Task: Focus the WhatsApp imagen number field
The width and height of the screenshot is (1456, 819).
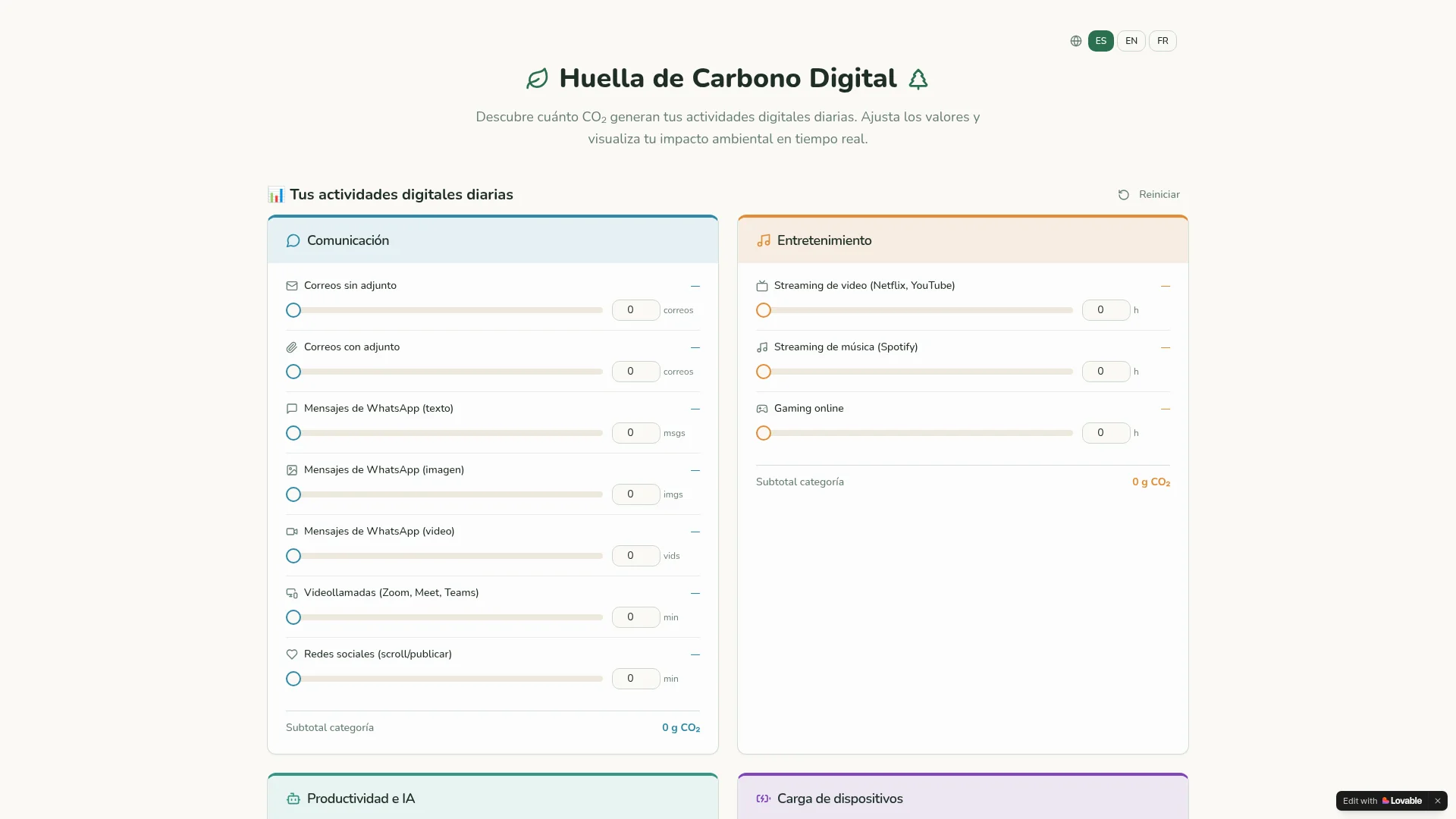Action: point(635,494)
